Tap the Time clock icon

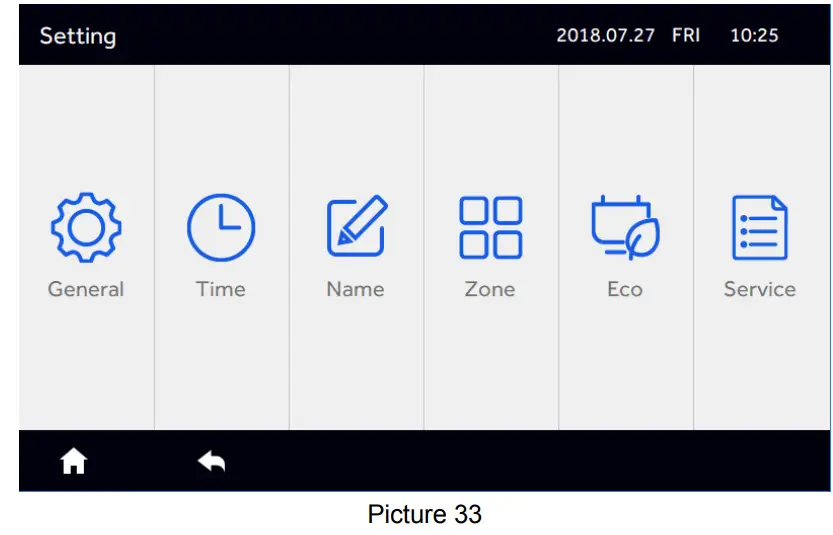[221, 227]
